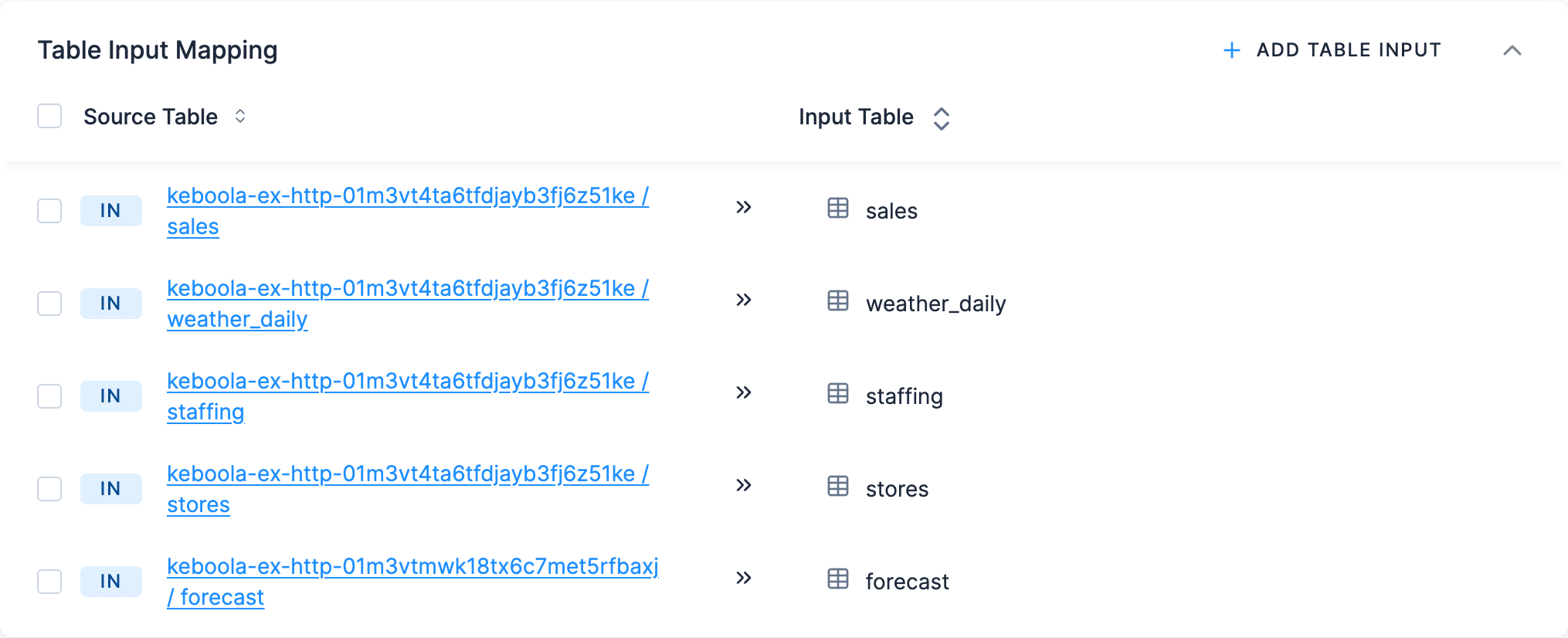Image resolution: width=1568 pixels, height=638 pixels.
Task: Toggle the select-all checkbox beside Source Table
Action: click(x=49, y=116)
